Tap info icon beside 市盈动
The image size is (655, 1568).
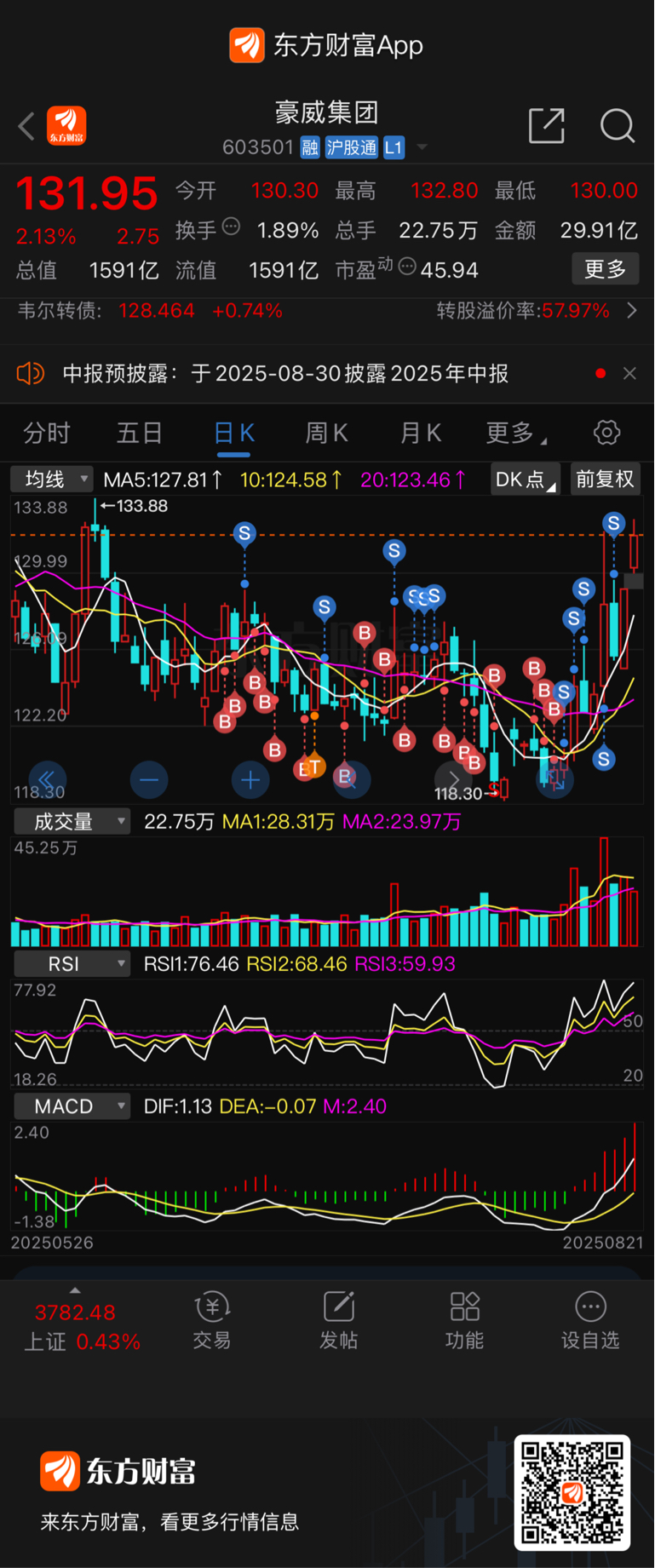[x=407, y=267]
